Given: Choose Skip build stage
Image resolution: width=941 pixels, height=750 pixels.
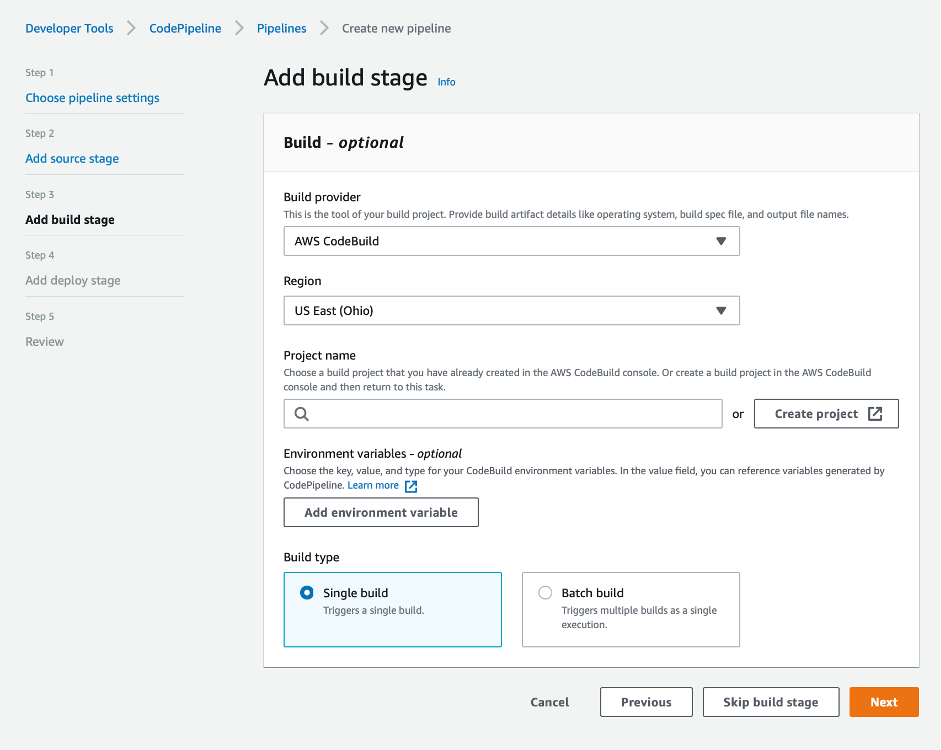Looking at the screenshot, I should 770,701.
